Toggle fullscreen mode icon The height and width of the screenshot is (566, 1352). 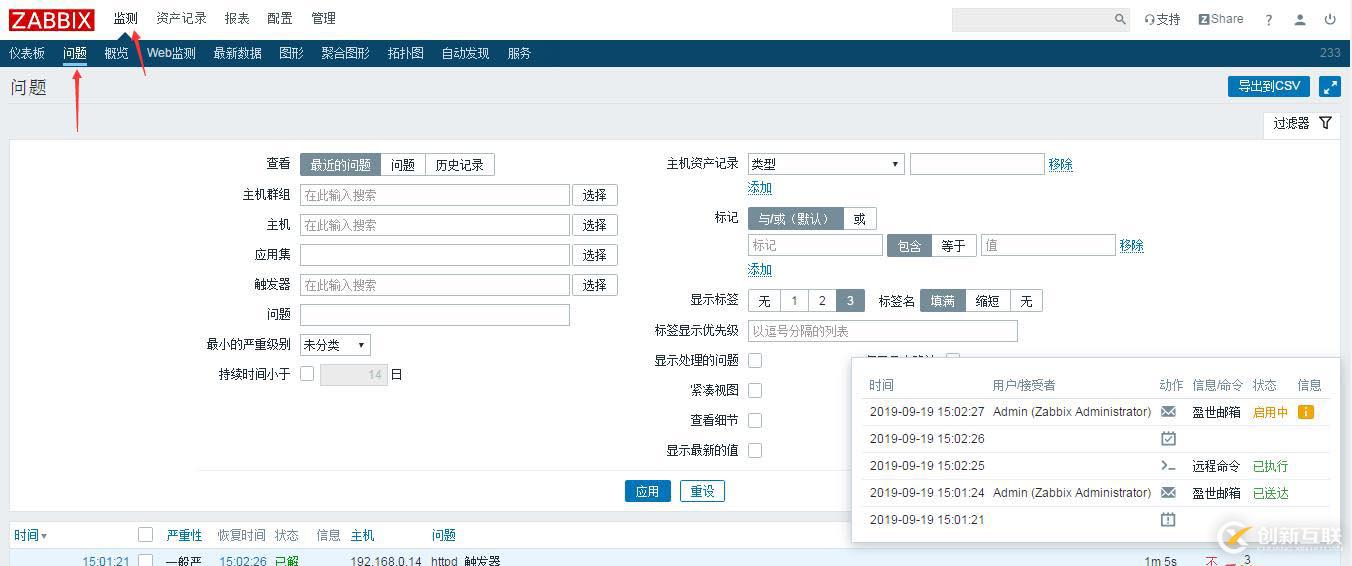pyautogui.click(x=1330, y=87)
